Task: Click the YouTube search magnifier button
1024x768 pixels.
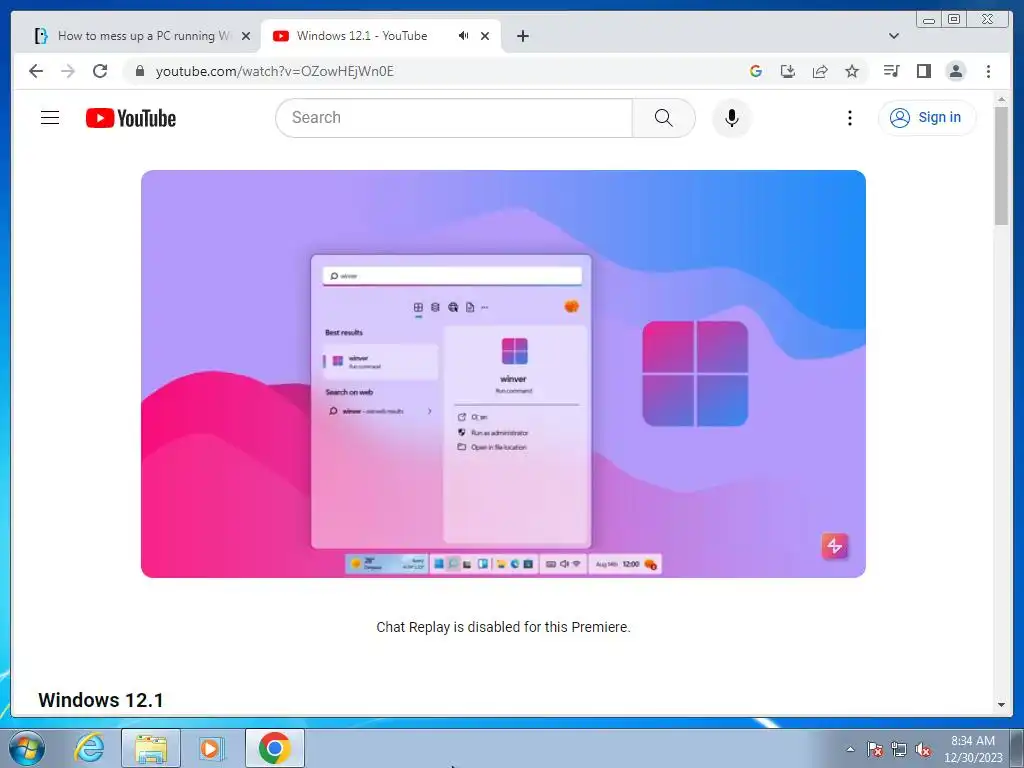Action: [664, 118]
